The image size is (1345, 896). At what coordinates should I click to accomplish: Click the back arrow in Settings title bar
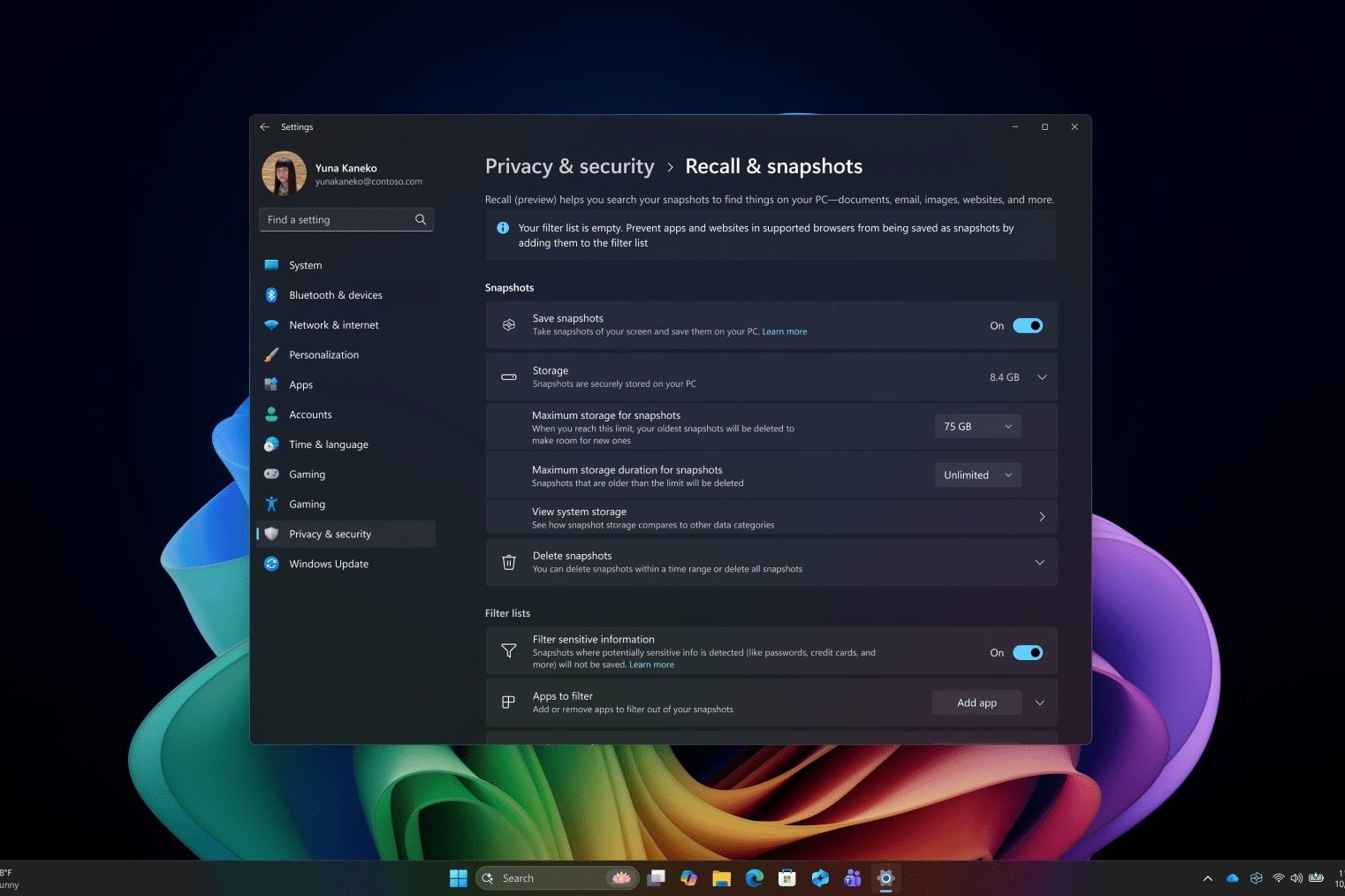pos(265,127)
